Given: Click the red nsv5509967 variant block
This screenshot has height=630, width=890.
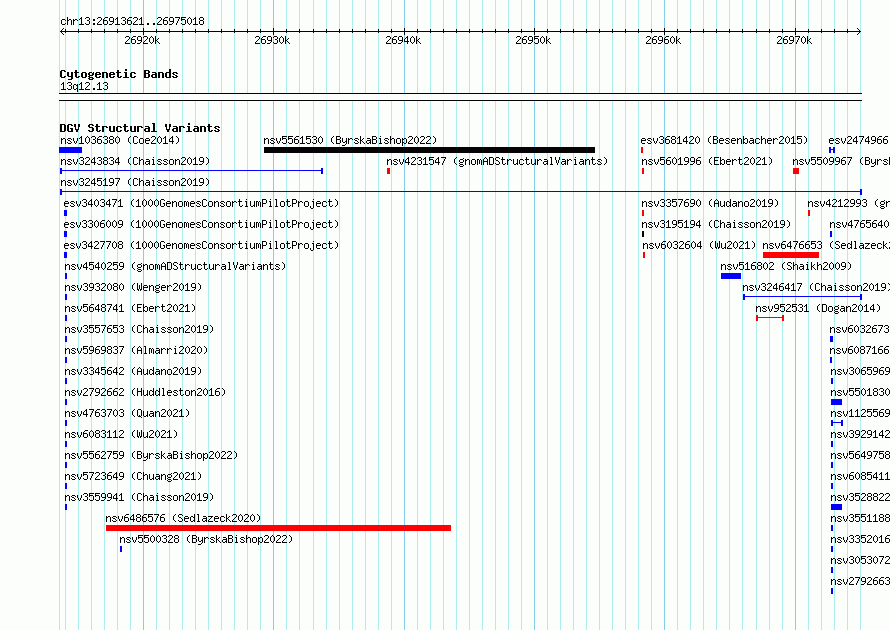Looking at the screenshot, I should point(796,171).
